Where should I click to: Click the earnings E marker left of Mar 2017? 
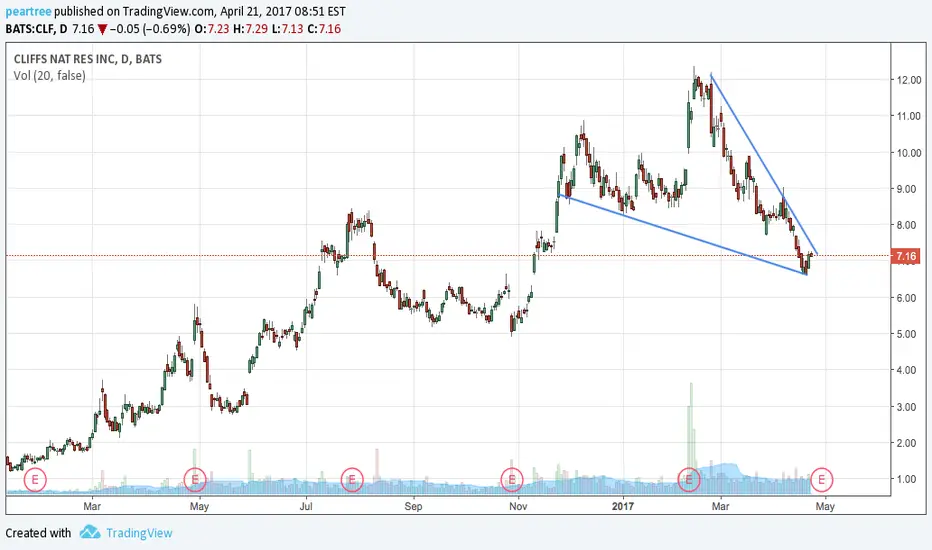[x=689, y=479]
